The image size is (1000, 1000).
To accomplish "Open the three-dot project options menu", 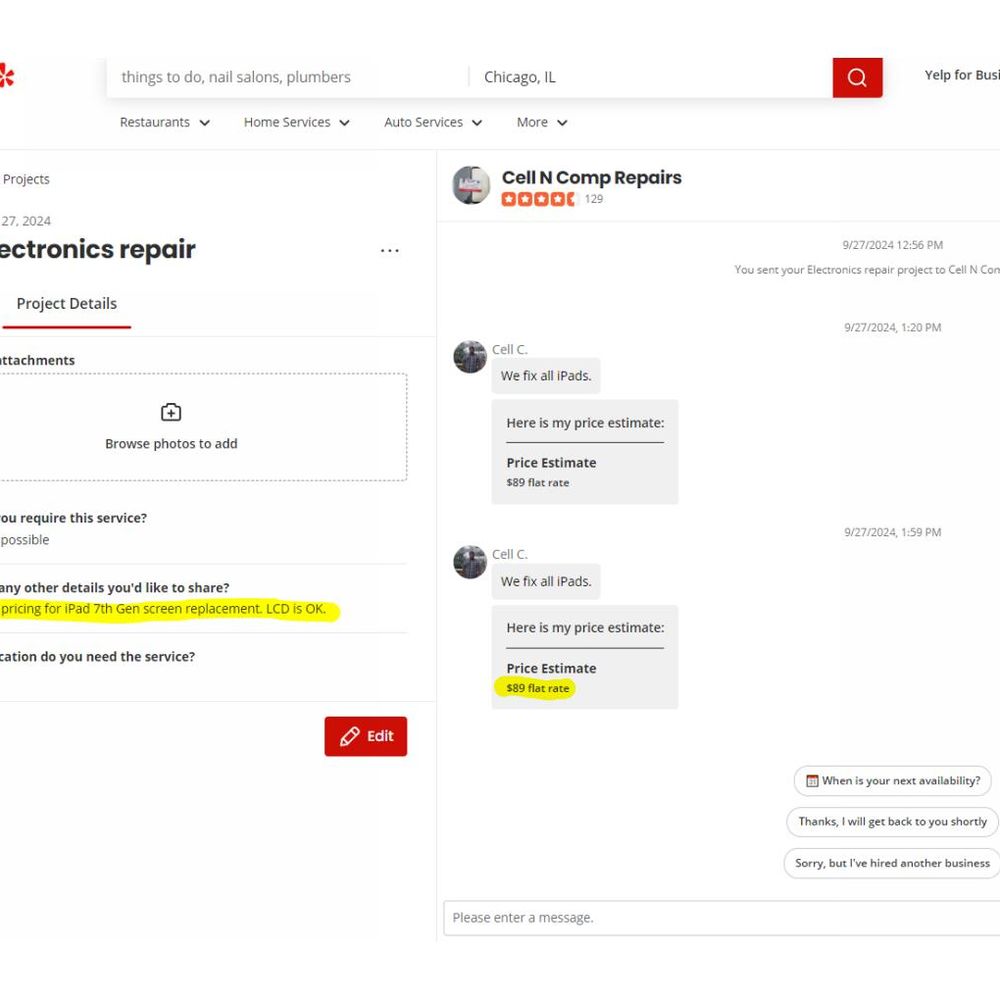I will click(389, 251).
